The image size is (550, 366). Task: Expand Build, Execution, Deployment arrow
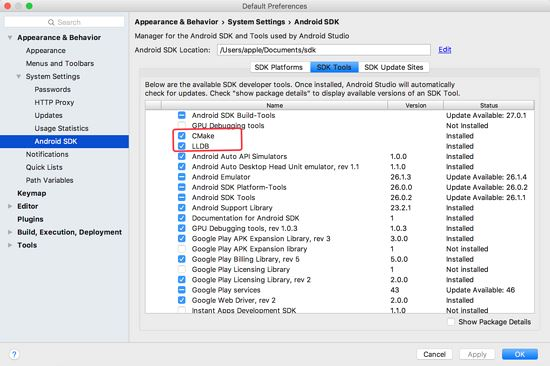tap(10, 232)
